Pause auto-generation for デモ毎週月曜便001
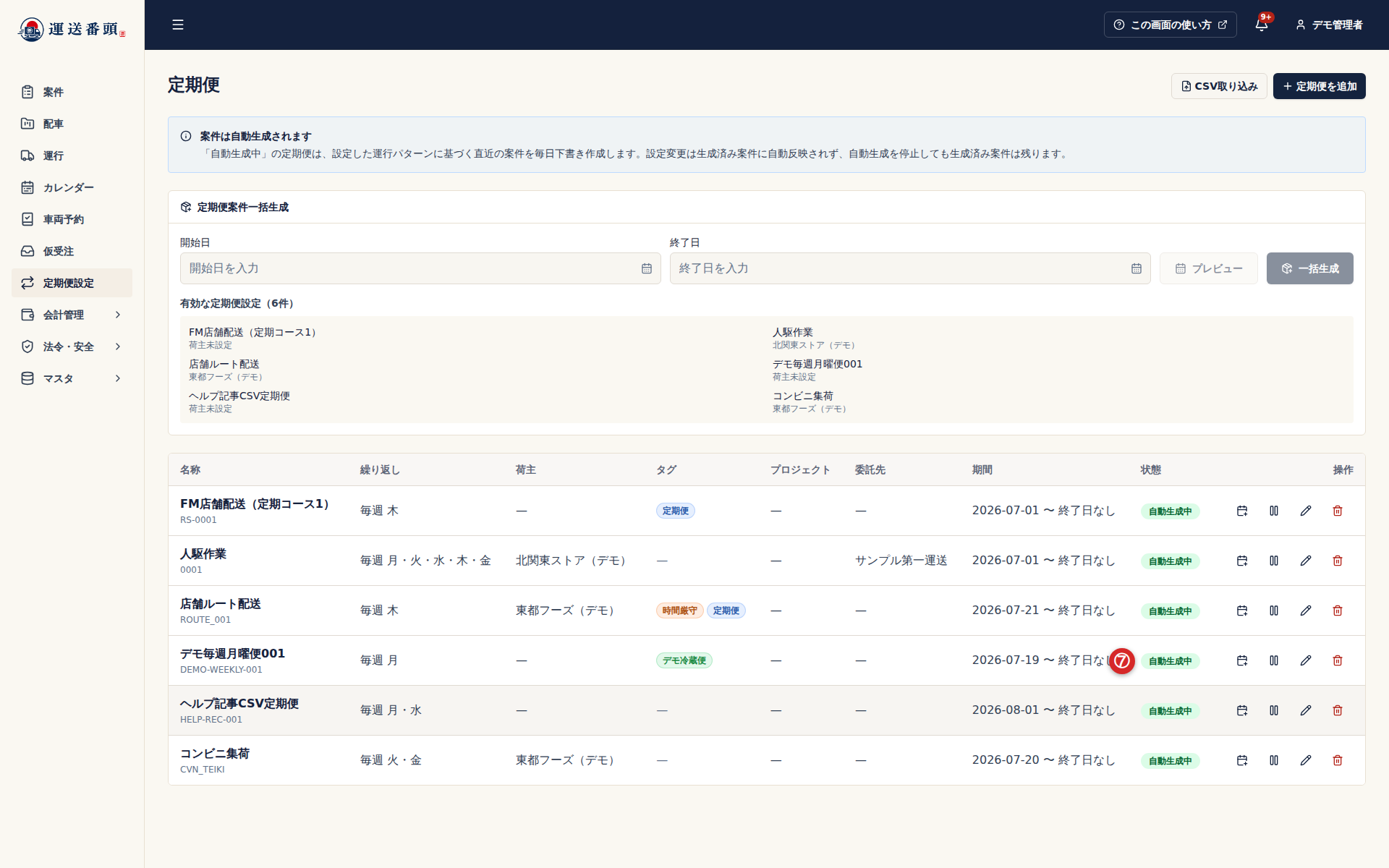The height and width of the screenshot is (868, 1389). coord(1274,660)
